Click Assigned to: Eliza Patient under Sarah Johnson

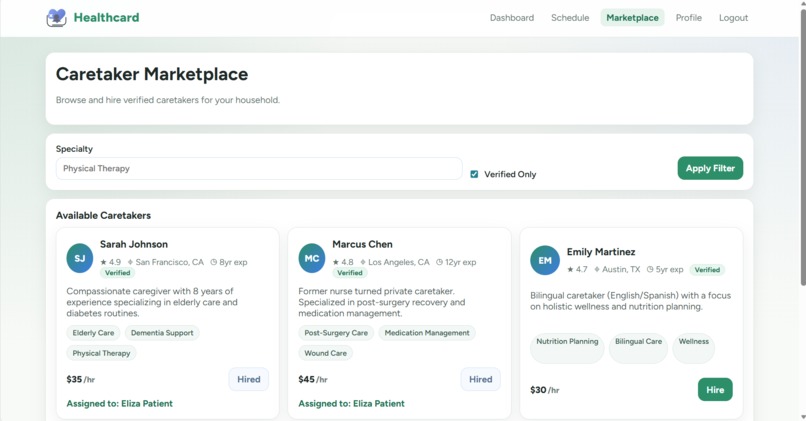click(x=119, y=404)
